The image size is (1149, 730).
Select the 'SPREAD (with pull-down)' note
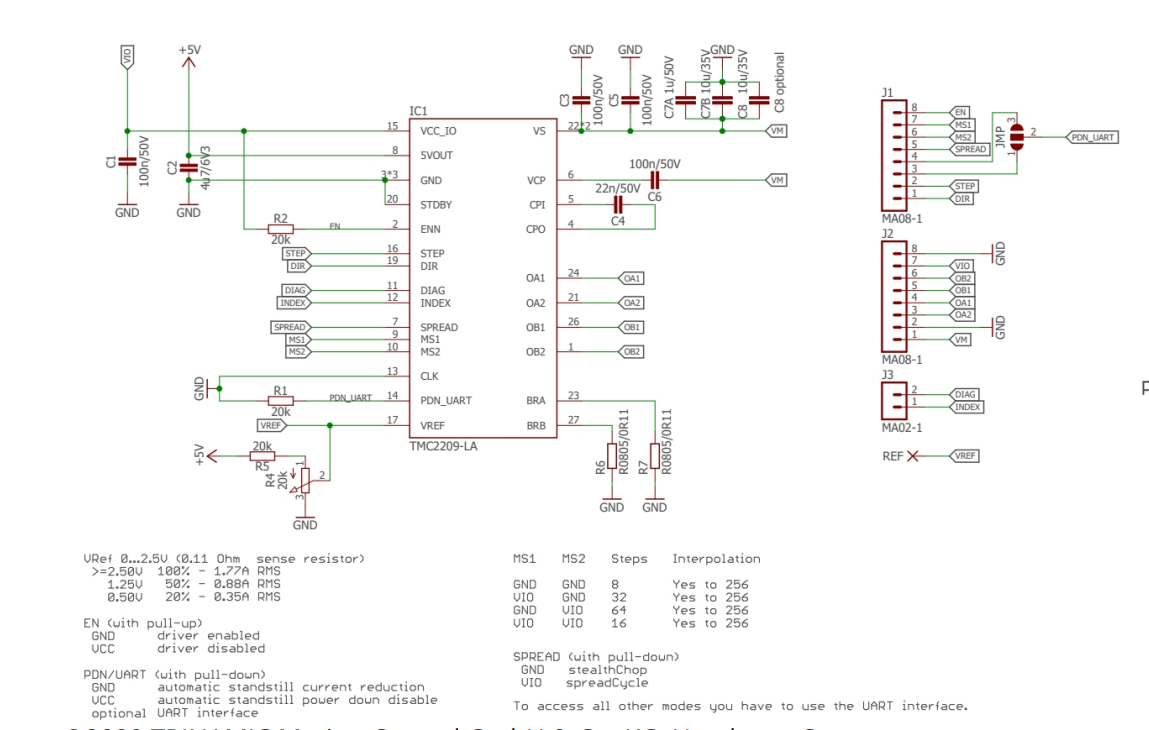(596, 657)
